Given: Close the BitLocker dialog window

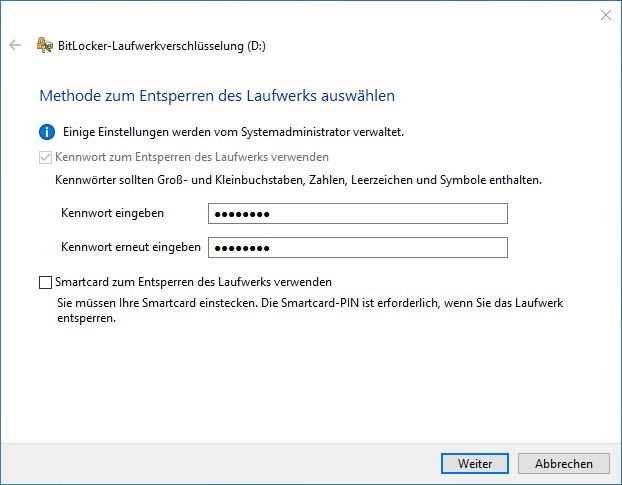Looking at the screenshot, I should click(x=605, y=15).
